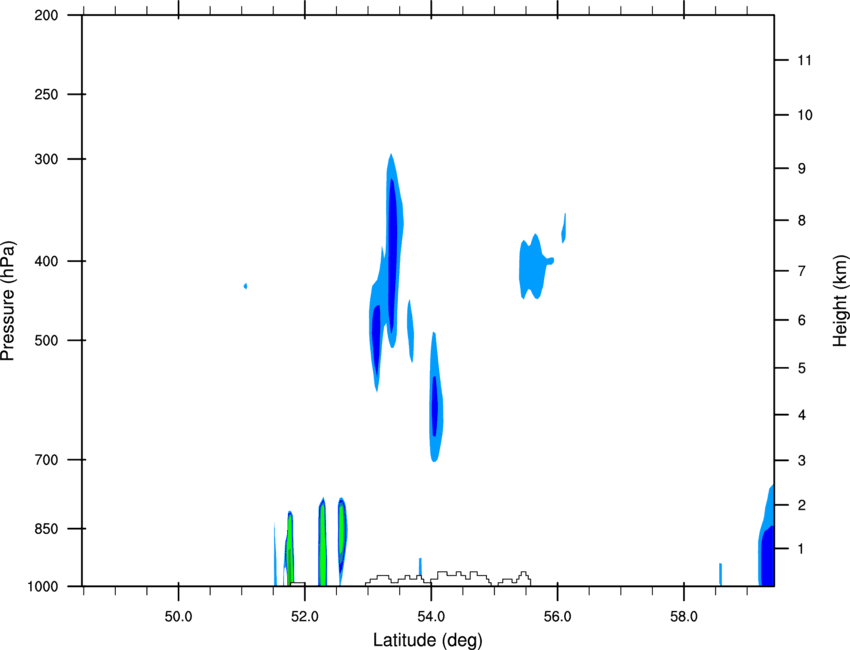This screenshot has height=650, width=850.
Task: Click the 'Height (km)' axis title
Action: click(840, 301)
